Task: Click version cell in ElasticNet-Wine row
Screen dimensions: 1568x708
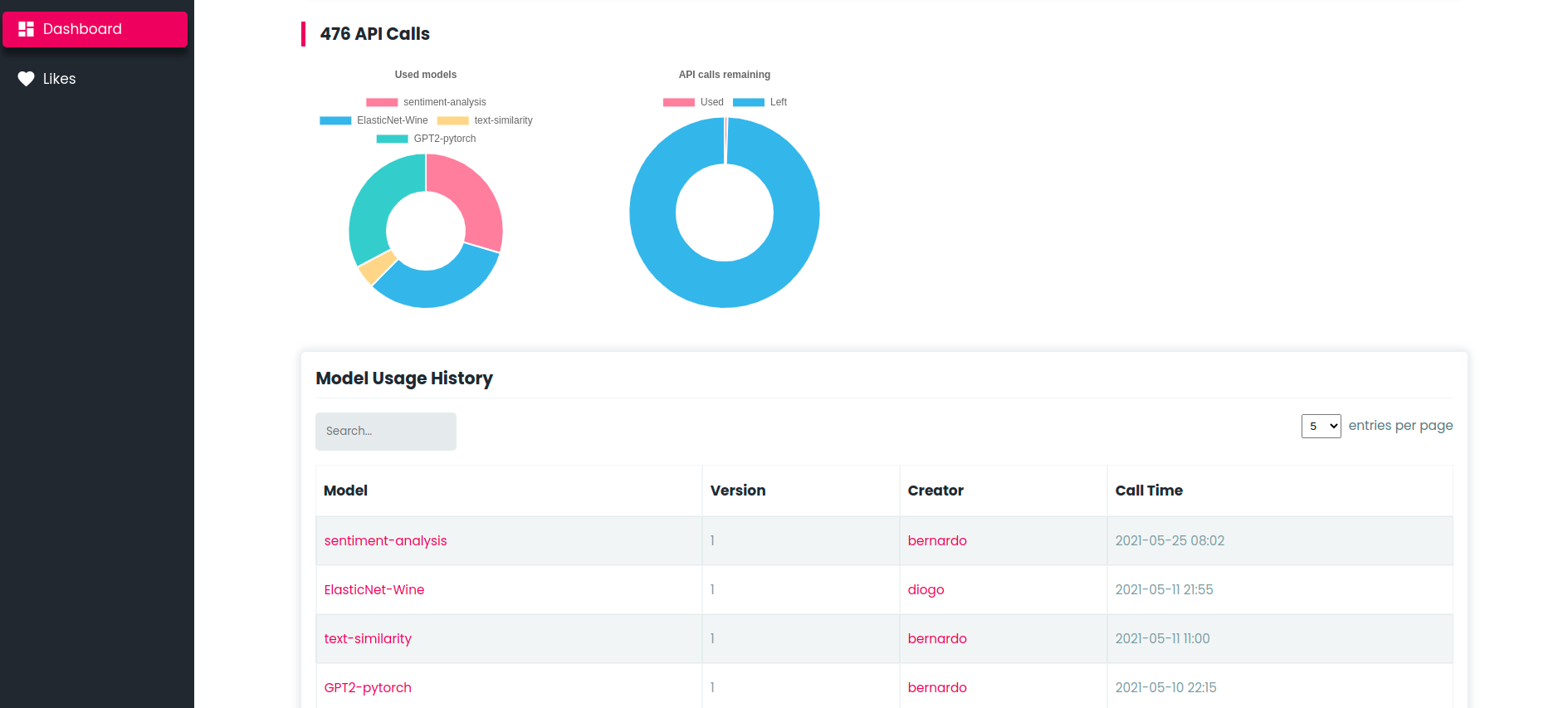Action: click(801, 589)
